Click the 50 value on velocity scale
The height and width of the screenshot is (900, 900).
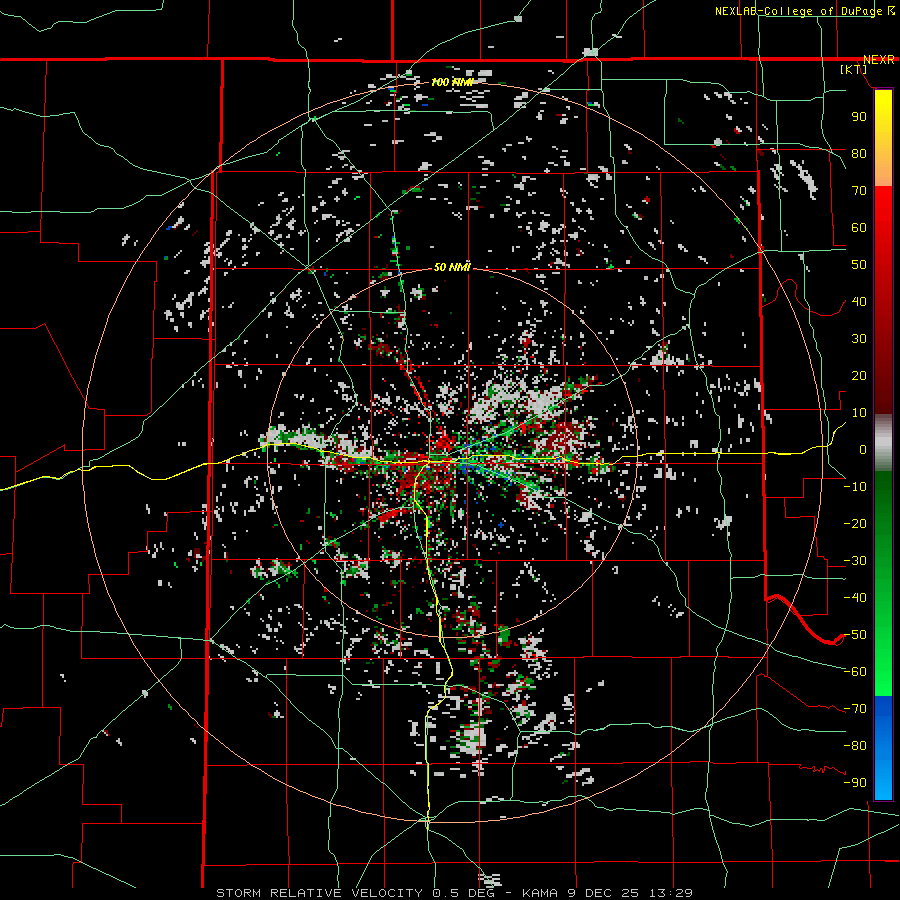859,265
